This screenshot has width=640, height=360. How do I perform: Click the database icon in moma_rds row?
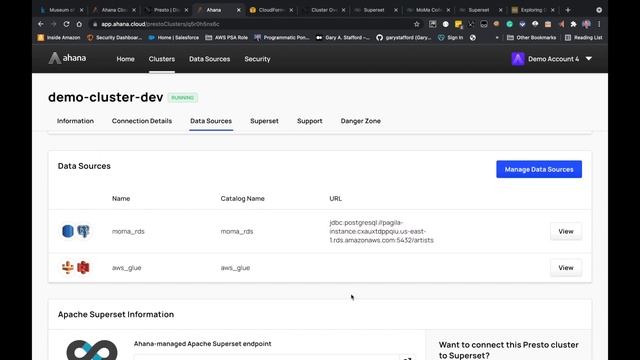click(x=68, y=231)
